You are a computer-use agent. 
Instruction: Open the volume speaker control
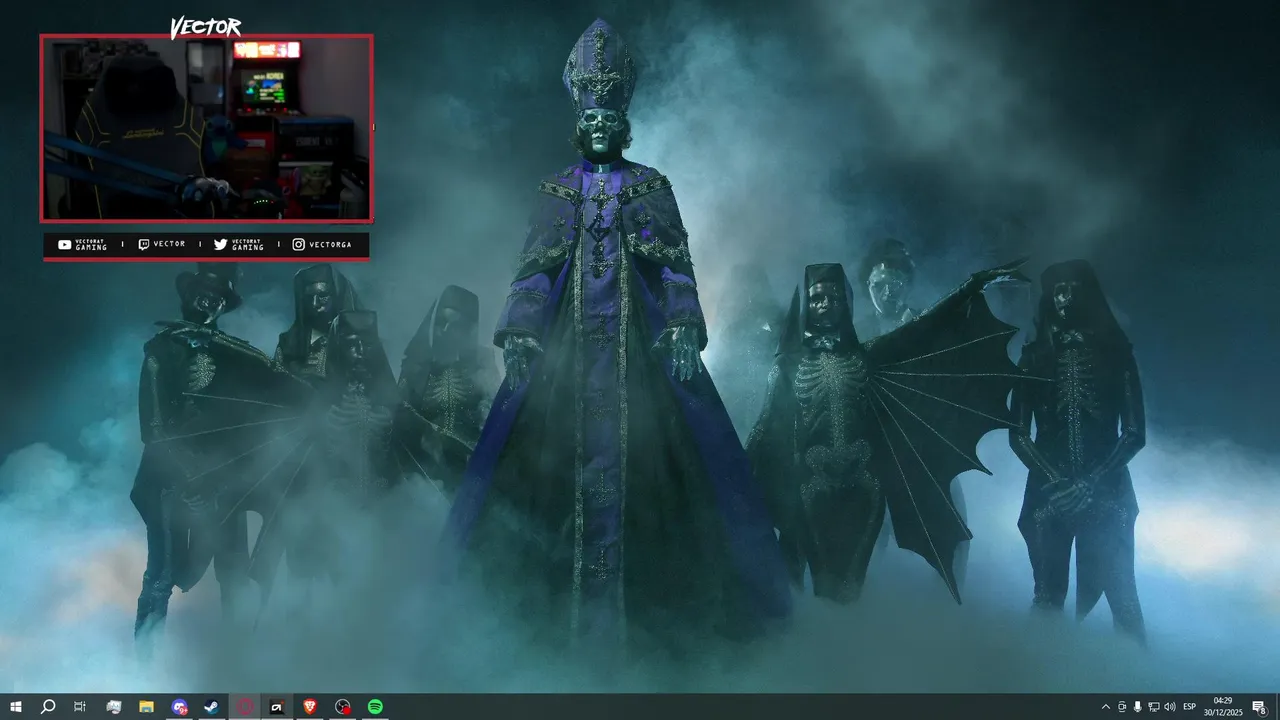tap(1170, 707)
